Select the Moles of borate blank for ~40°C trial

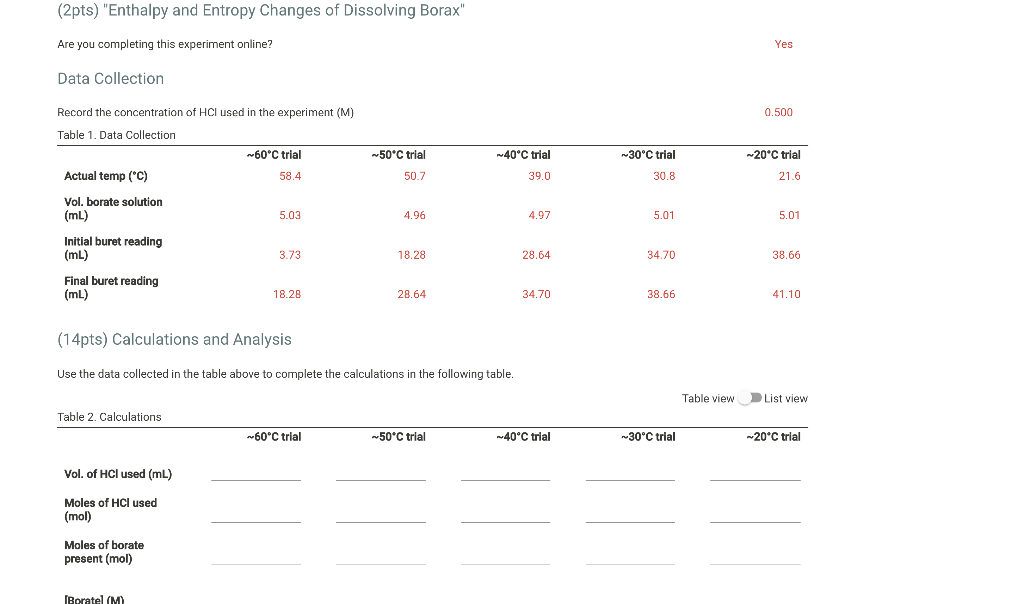505,562
